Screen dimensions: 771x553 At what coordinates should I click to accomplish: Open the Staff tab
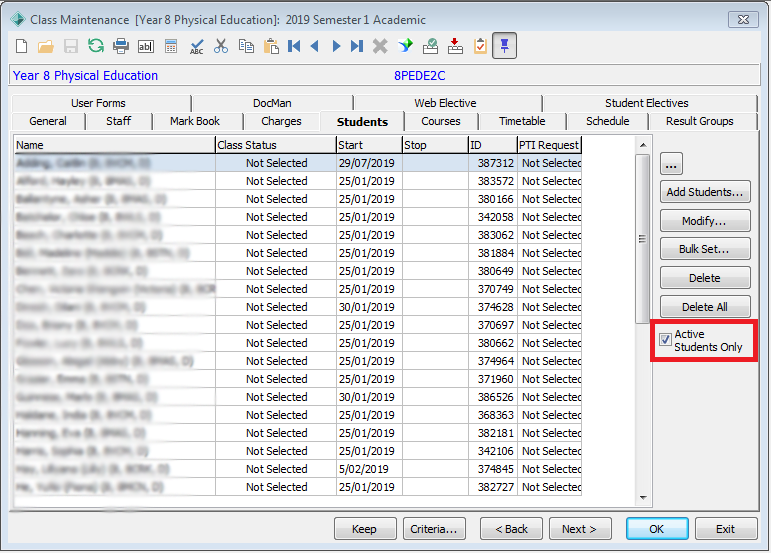tap(119, 121)
